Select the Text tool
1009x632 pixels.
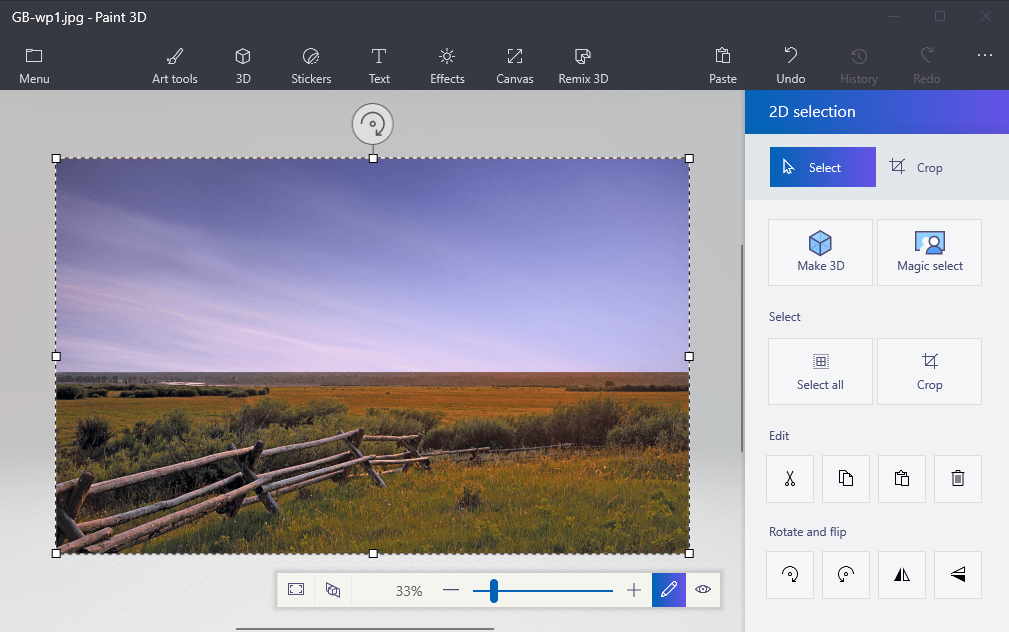click(x=379, y=66)
